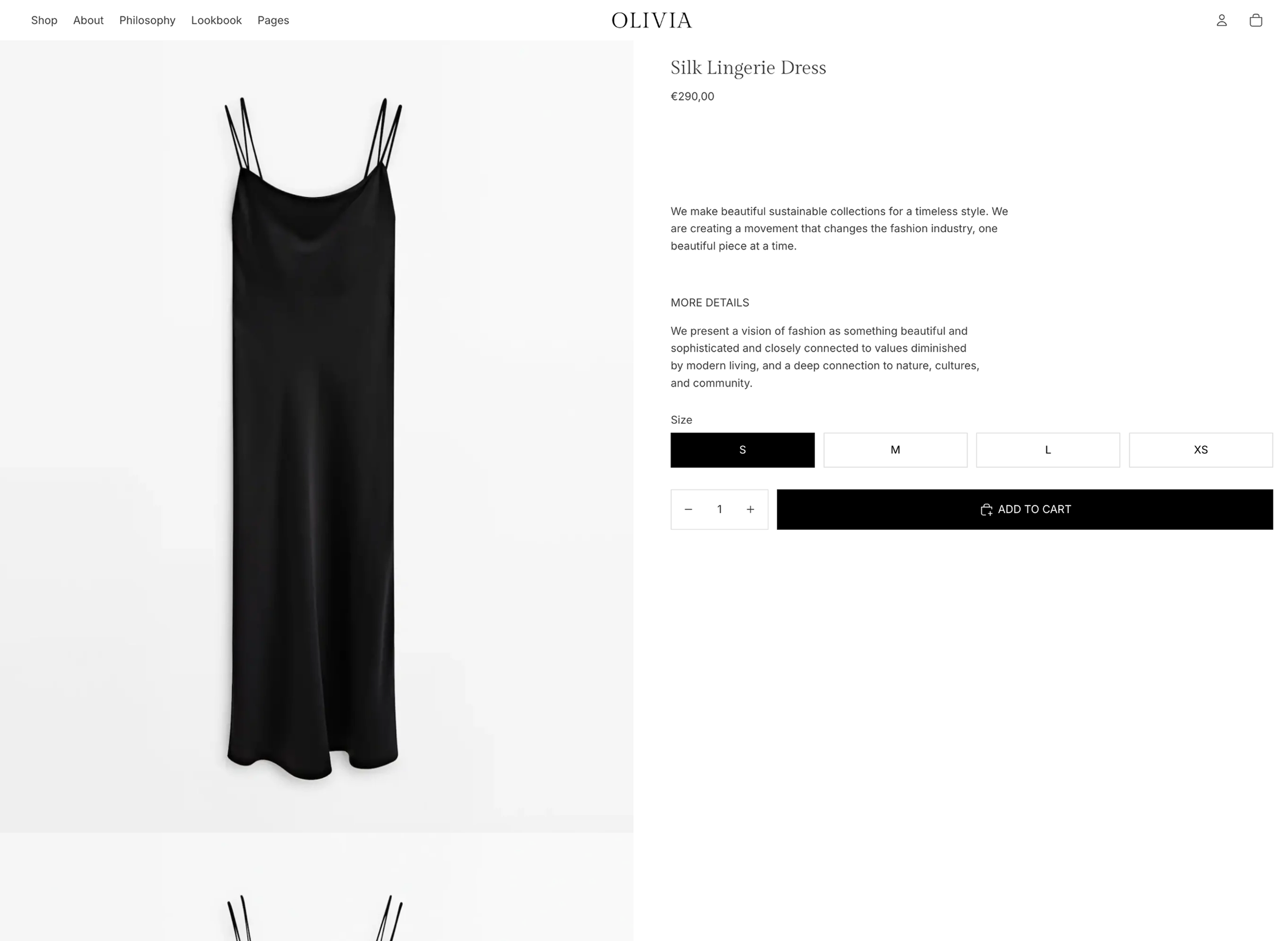Open the user account icon
This screenshot has height=941, width=1288.
pyautogui.click(x=1221, y=20)
